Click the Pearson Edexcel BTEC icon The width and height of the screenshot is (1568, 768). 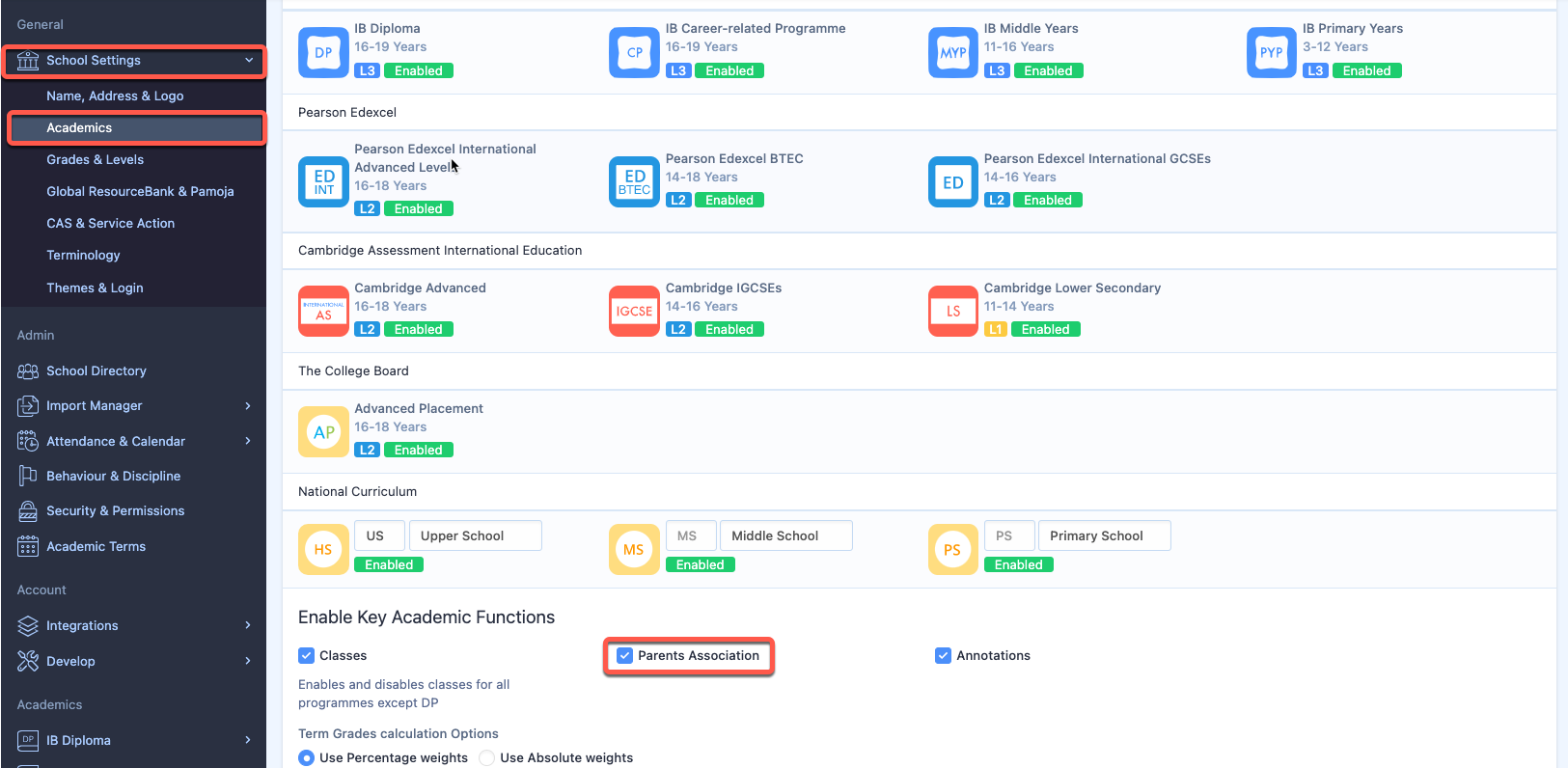634,182
